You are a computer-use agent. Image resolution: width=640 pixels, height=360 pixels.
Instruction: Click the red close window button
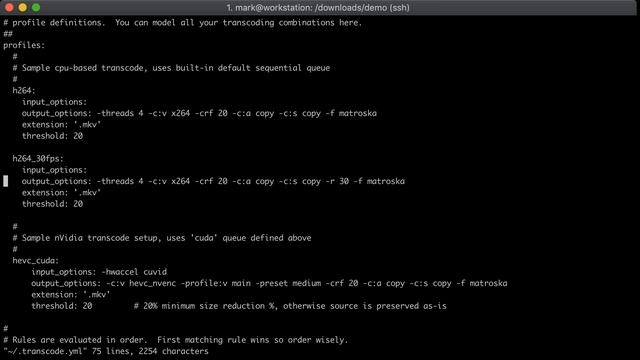[9, 7]
